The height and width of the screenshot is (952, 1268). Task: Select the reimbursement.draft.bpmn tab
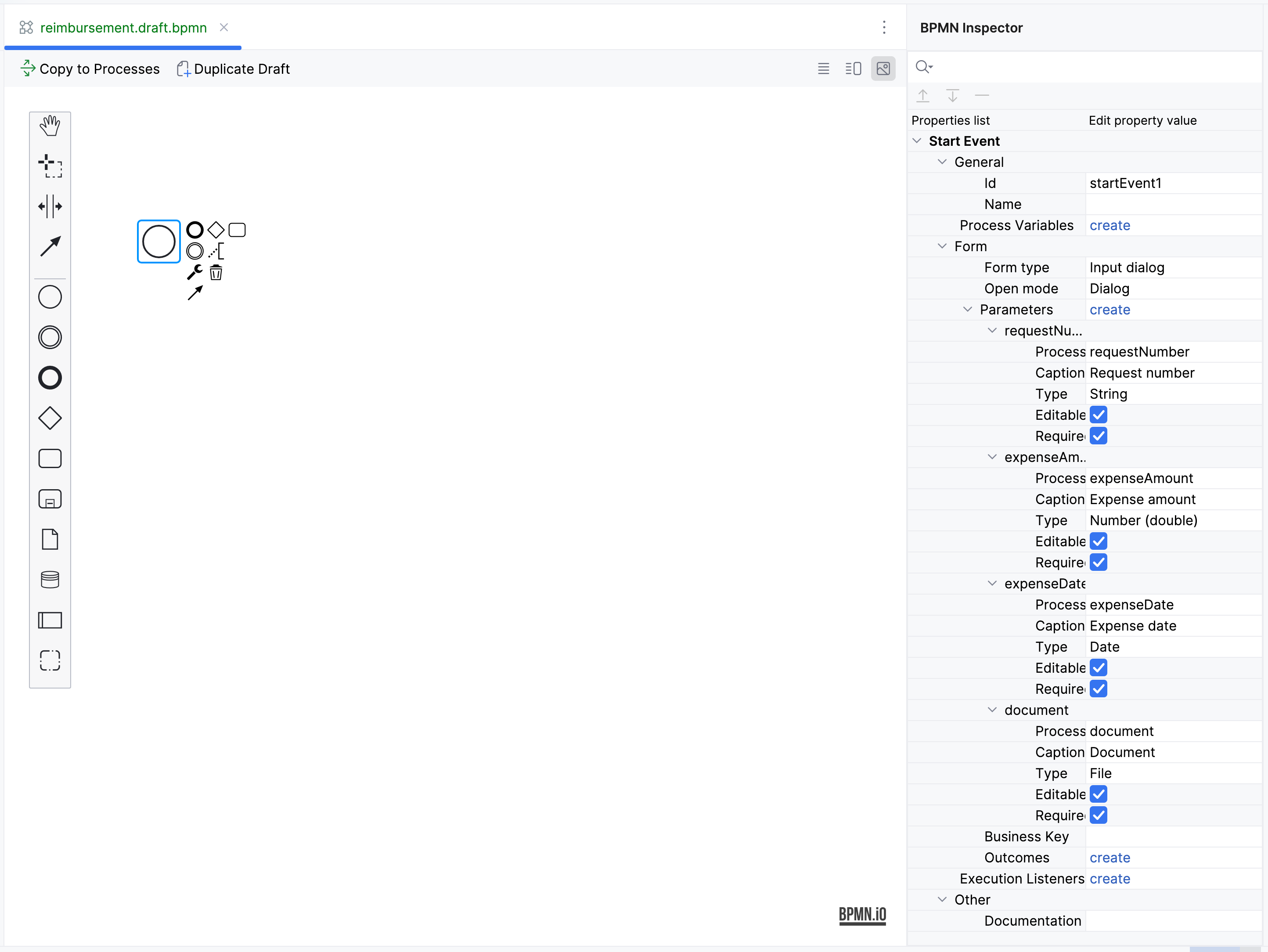tap(122, 28)
